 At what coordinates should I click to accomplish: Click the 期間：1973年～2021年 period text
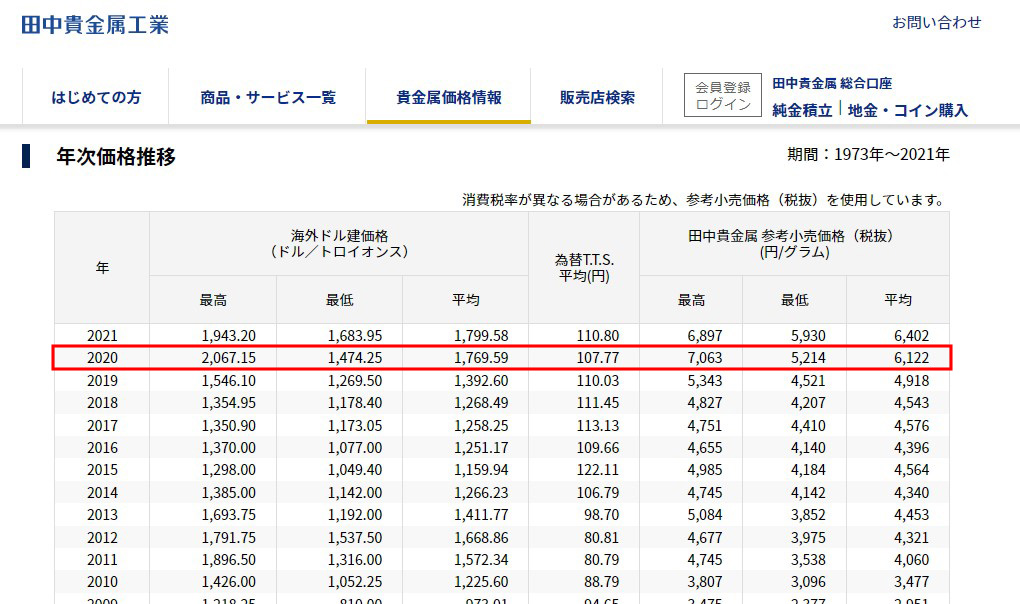(868, 155)
